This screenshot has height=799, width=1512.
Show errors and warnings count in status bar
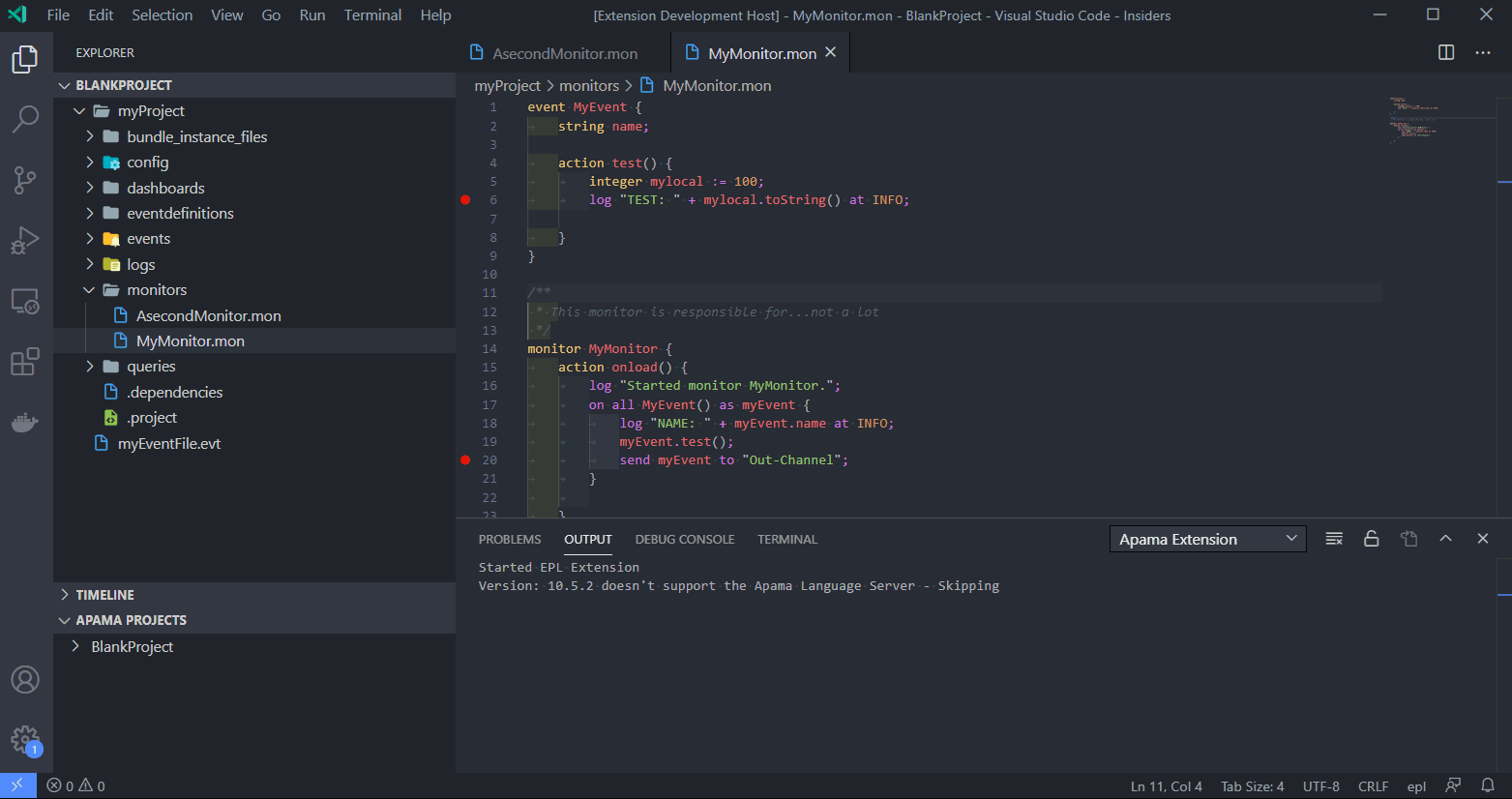coord(76,785)
